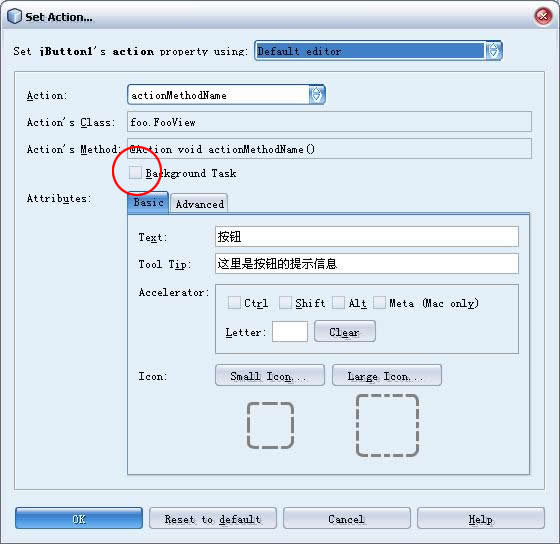Enable the Background Task checkbox
The image size is (560, 544).
[x=135, y=173]
